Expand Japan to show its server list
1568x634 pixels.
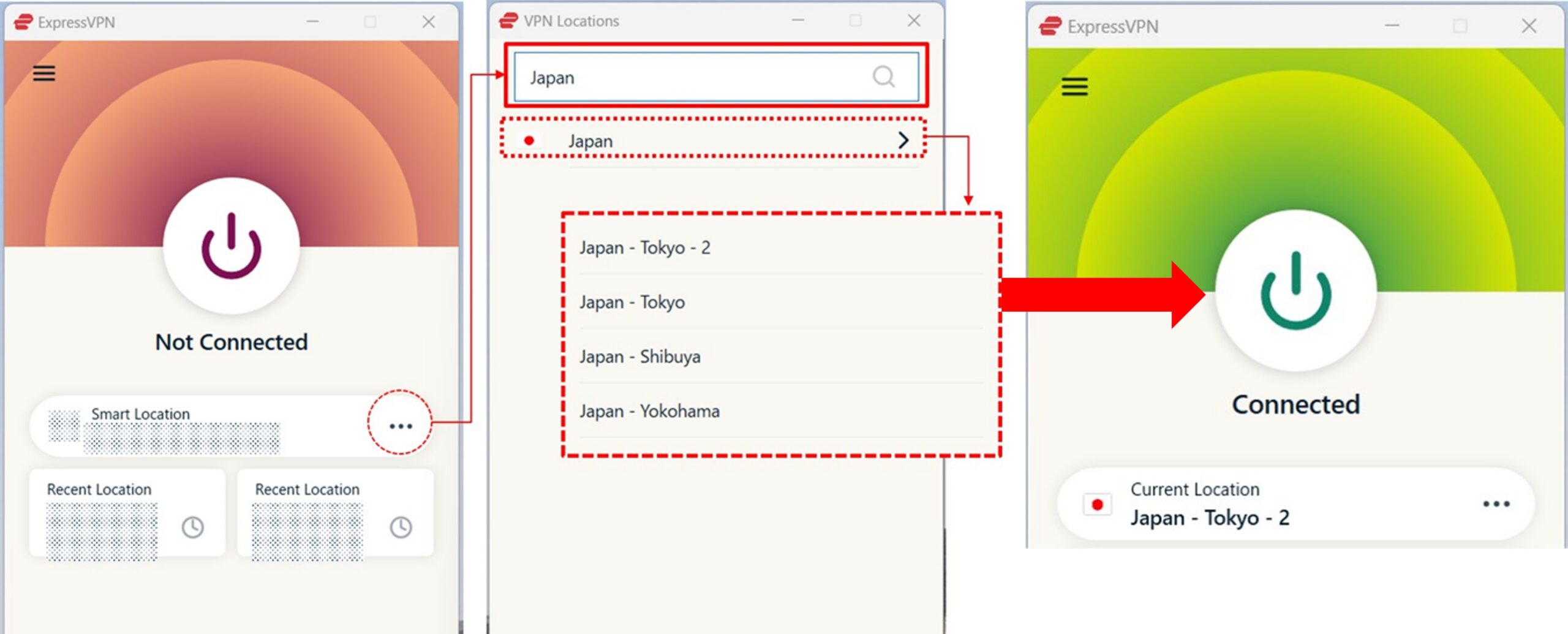[903, 140]
